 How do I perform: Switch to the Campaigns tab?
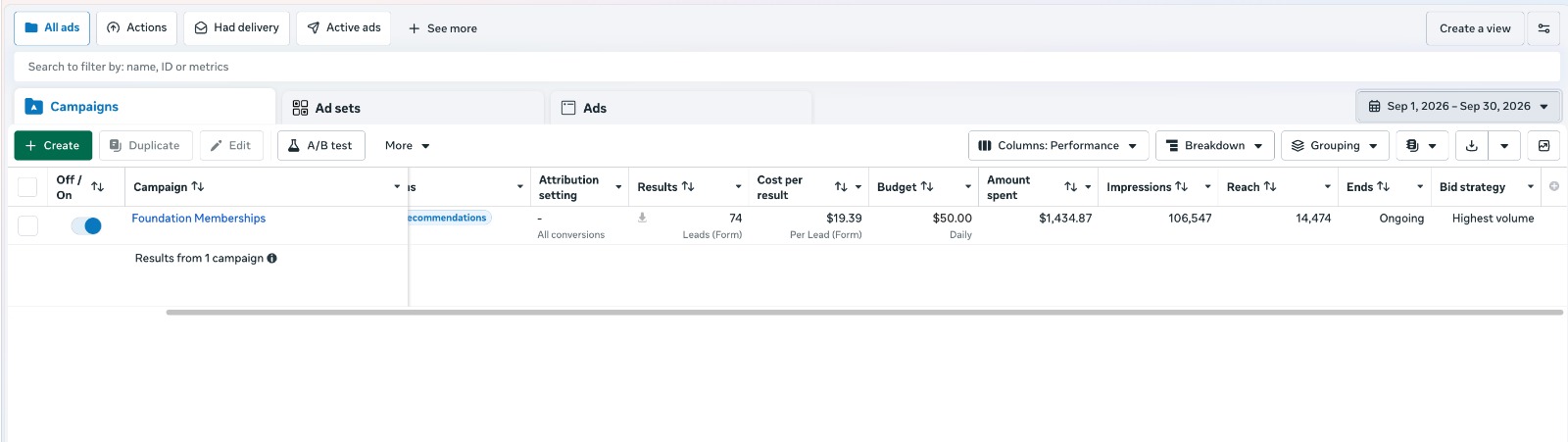(x=144, y=107)
